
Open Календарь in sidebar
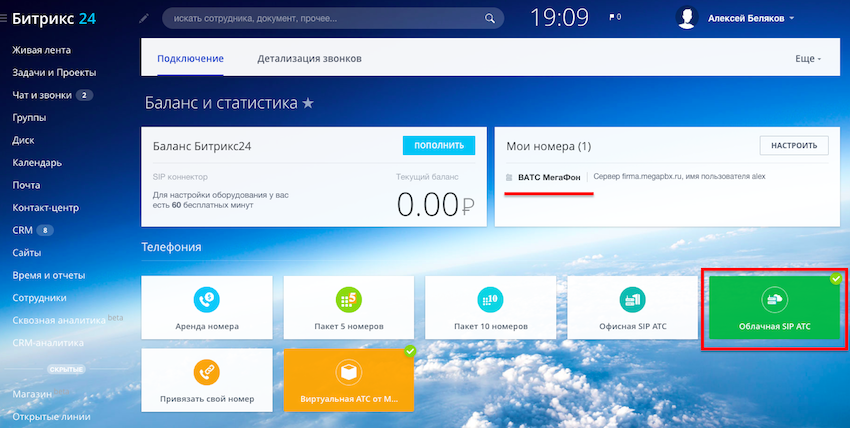[37, 163]
